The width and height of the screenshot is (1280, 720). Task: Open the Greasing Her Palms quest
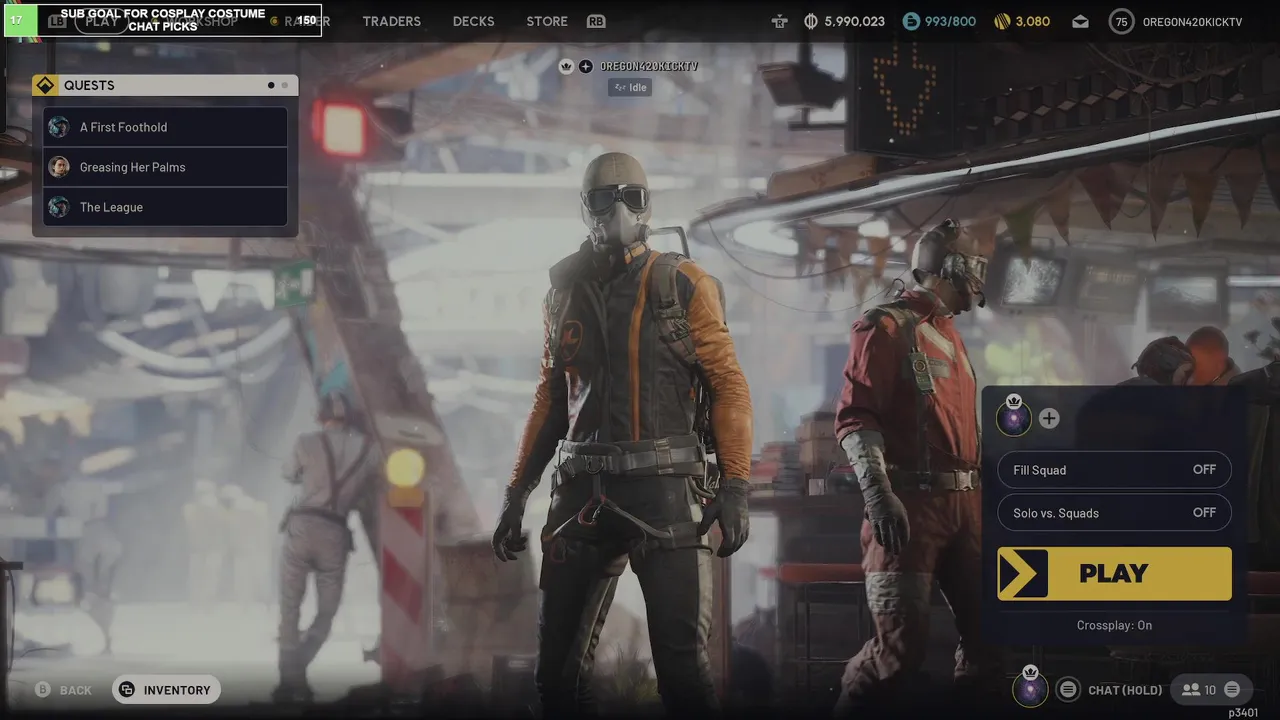point(165,167)
